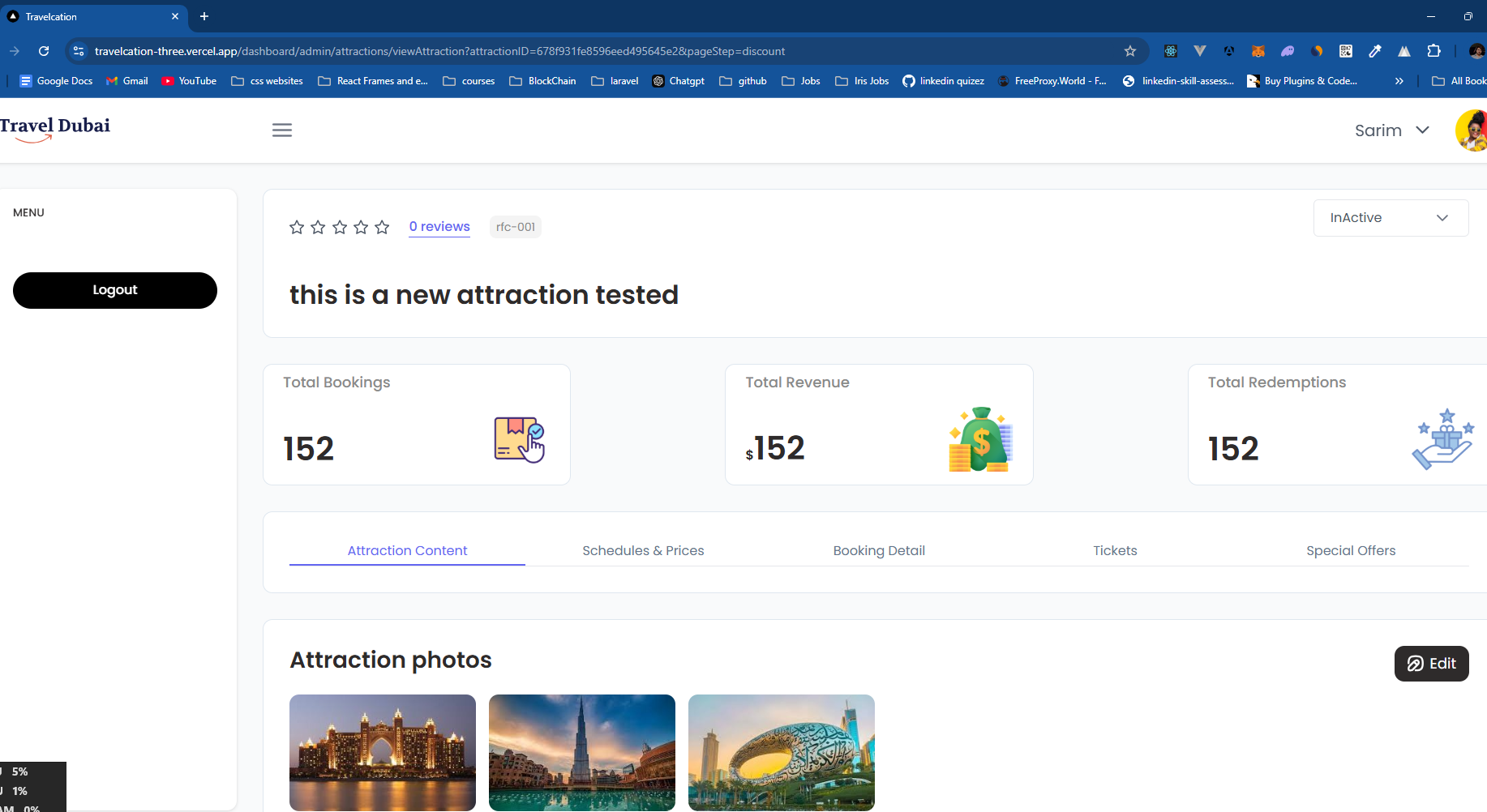Open the QR code scanner extension
Viewport: 1487px width, 812px height.
pyautogui.click(x=1346, y=51)
